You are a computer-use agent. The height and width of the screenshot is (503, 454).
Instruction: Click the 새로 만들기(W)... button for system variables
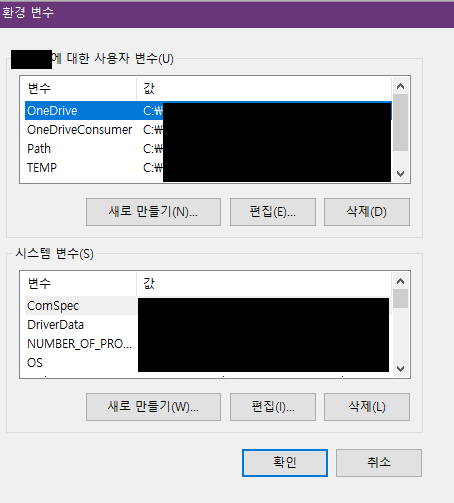(153, 407)
